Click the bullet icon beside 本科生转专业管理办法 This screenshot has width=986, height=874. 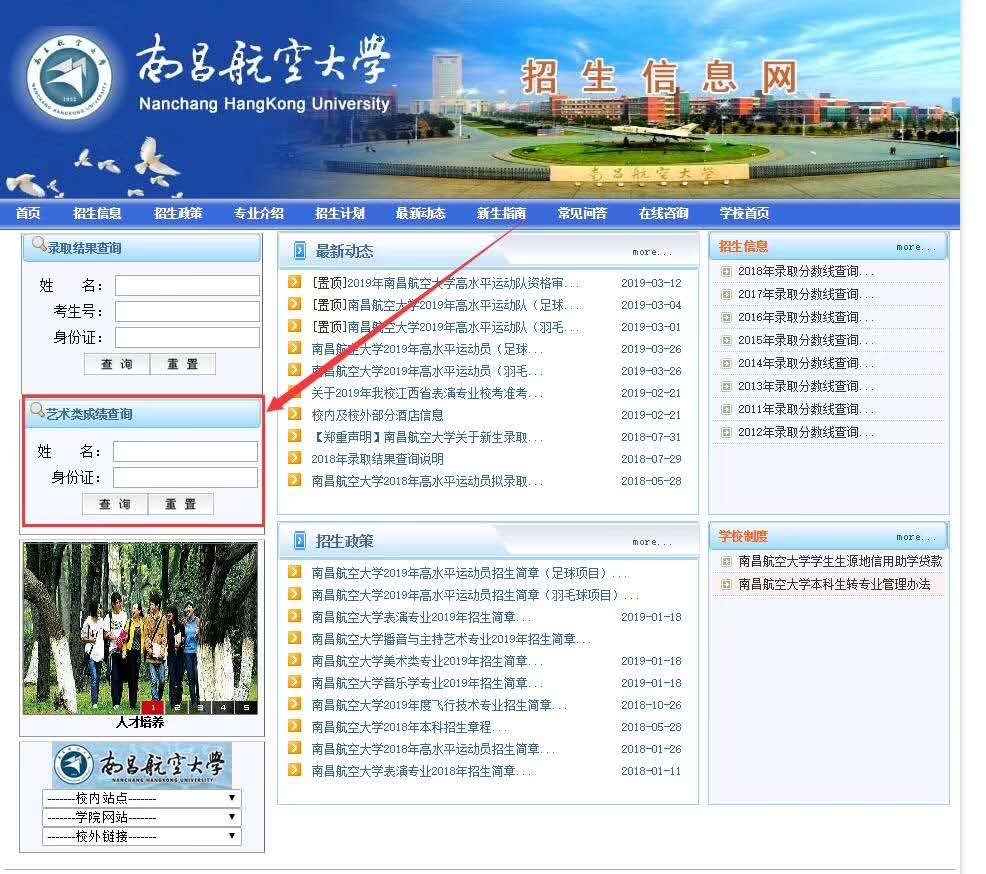pos(726,584)
